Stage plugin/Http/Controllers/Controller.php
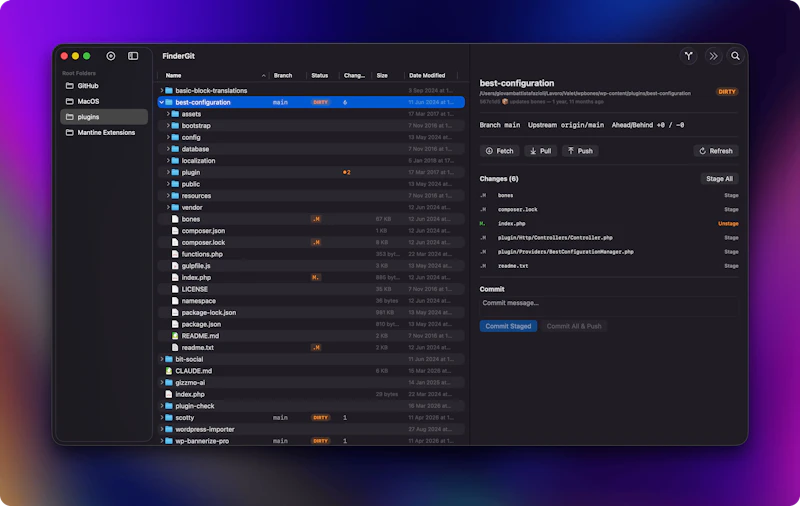 [731, 238]
